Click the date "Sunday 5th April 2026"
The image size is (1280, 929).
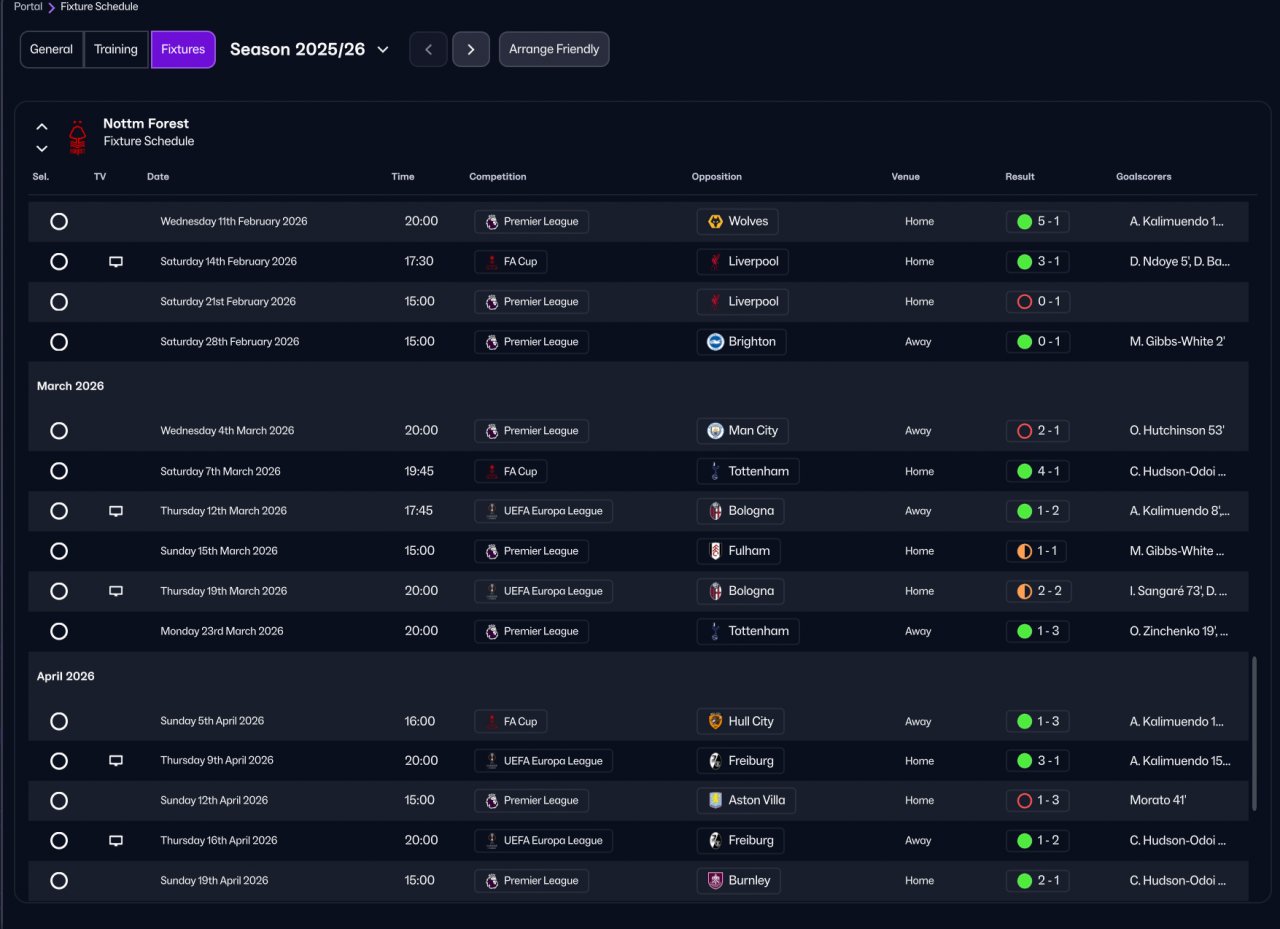point(212,721)
